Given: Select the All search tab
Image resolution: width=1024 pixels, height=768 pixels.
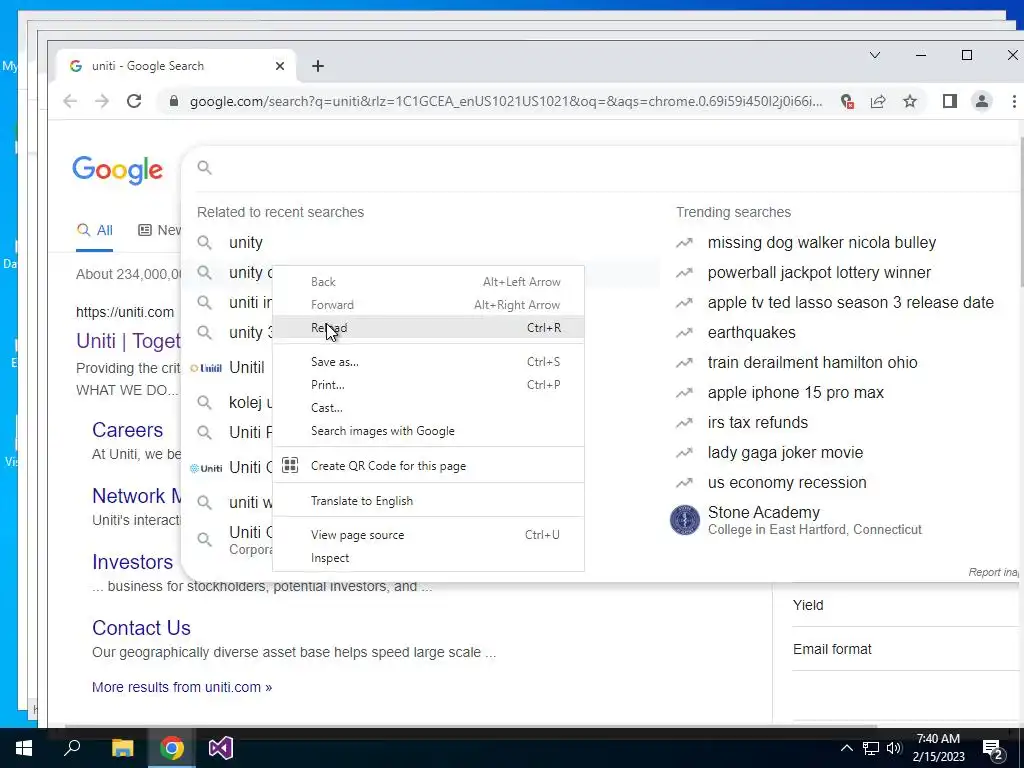Looking at the screenshot, I should (x=95, y=231).
